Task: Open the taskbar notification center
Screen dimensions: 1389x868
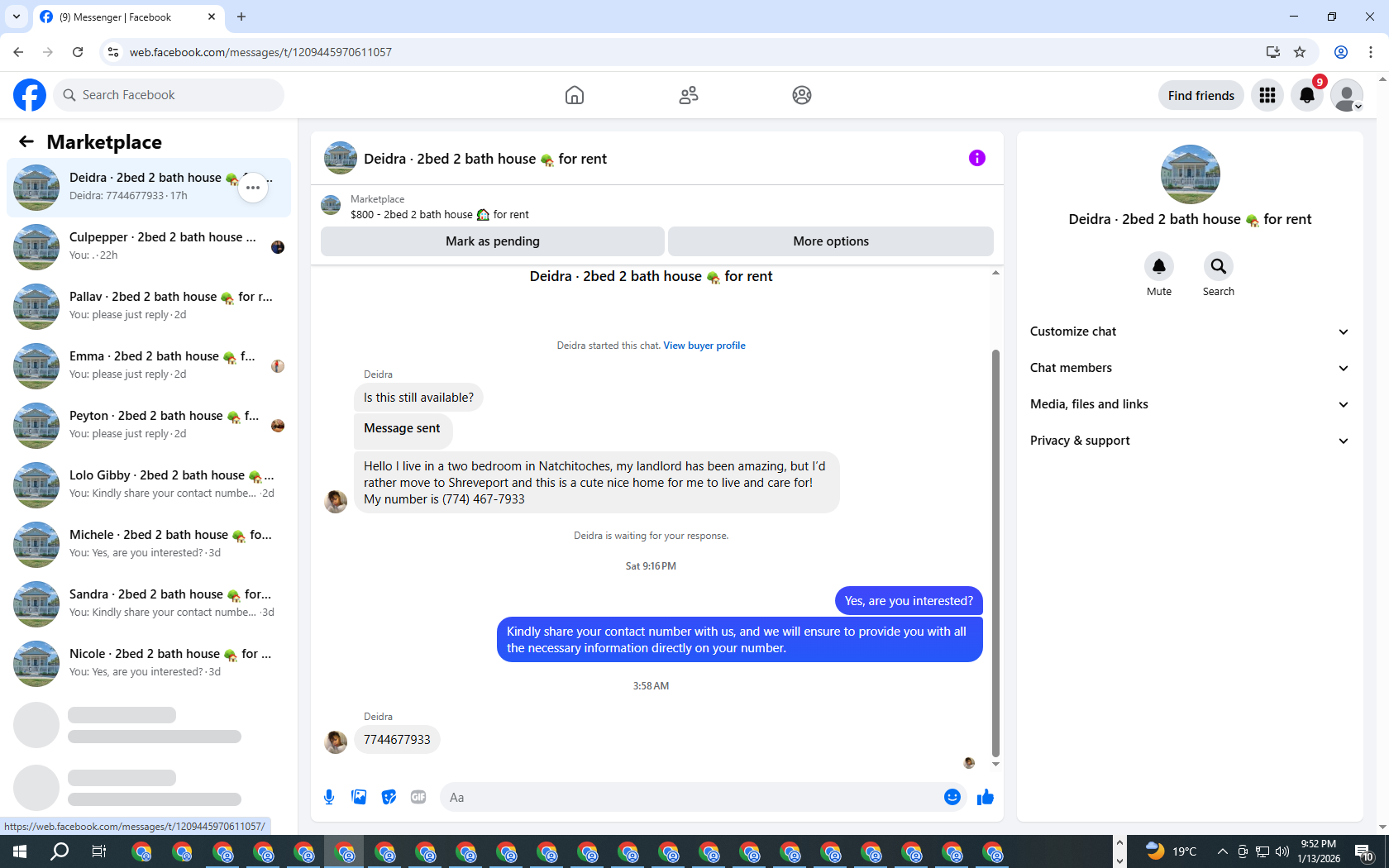Action: (1364, 851)
